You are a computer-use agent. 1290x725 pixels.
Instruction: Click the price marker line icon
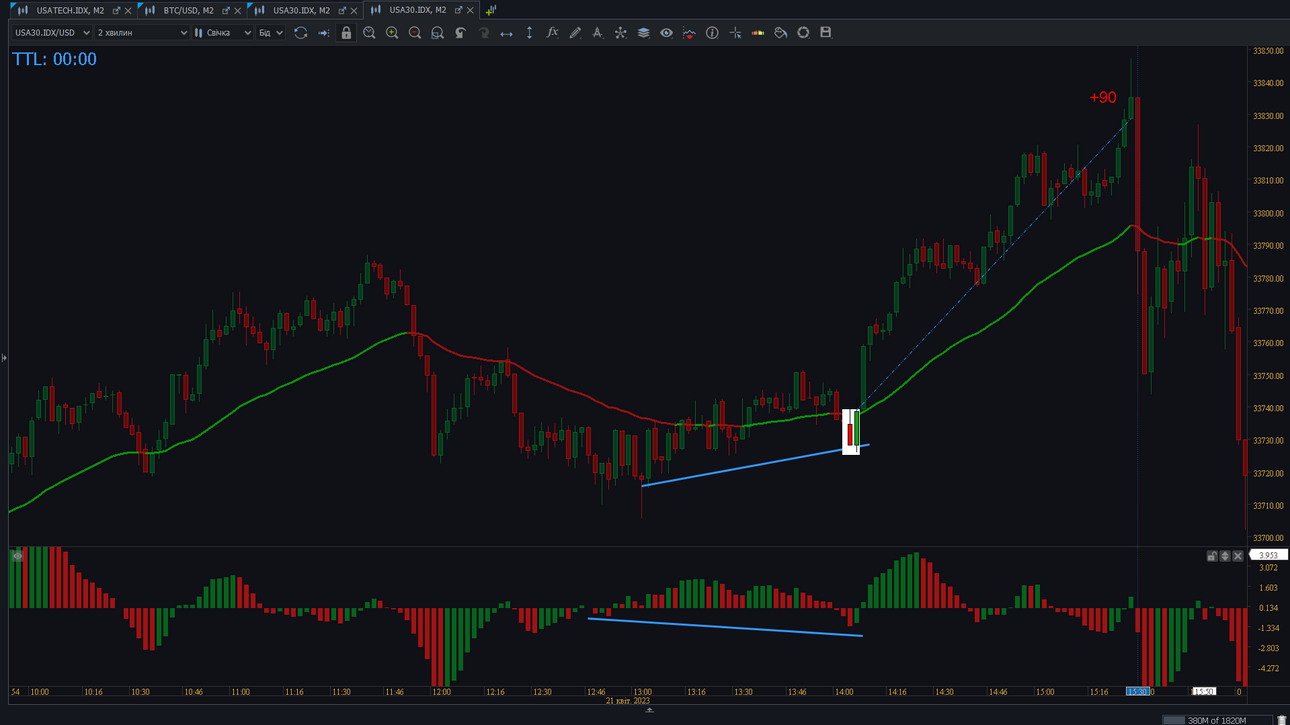[689, 33]
